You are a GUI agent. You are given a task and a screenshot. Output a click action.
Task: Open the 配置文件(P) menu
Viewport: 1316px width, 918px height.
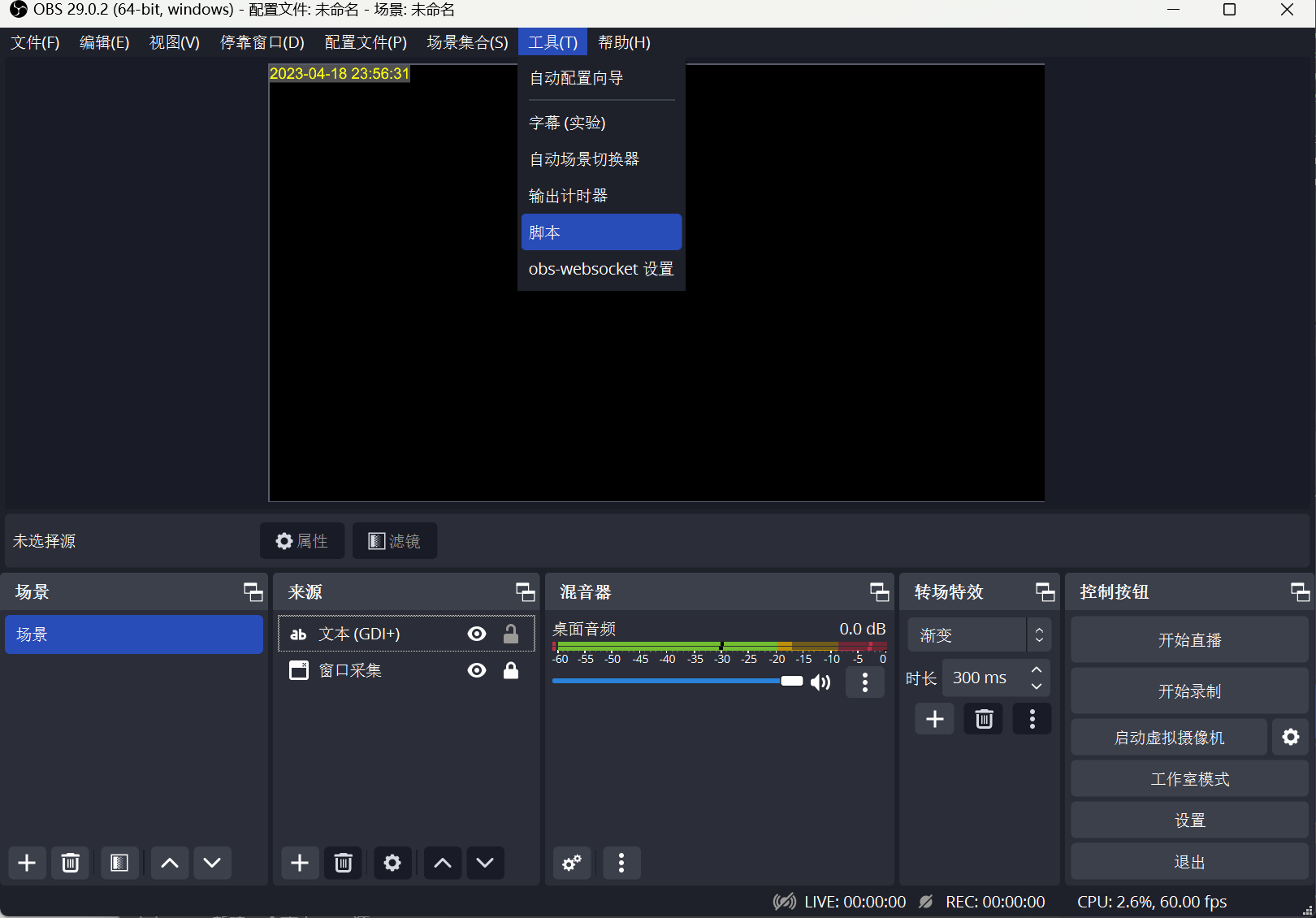tap(366, 42)
